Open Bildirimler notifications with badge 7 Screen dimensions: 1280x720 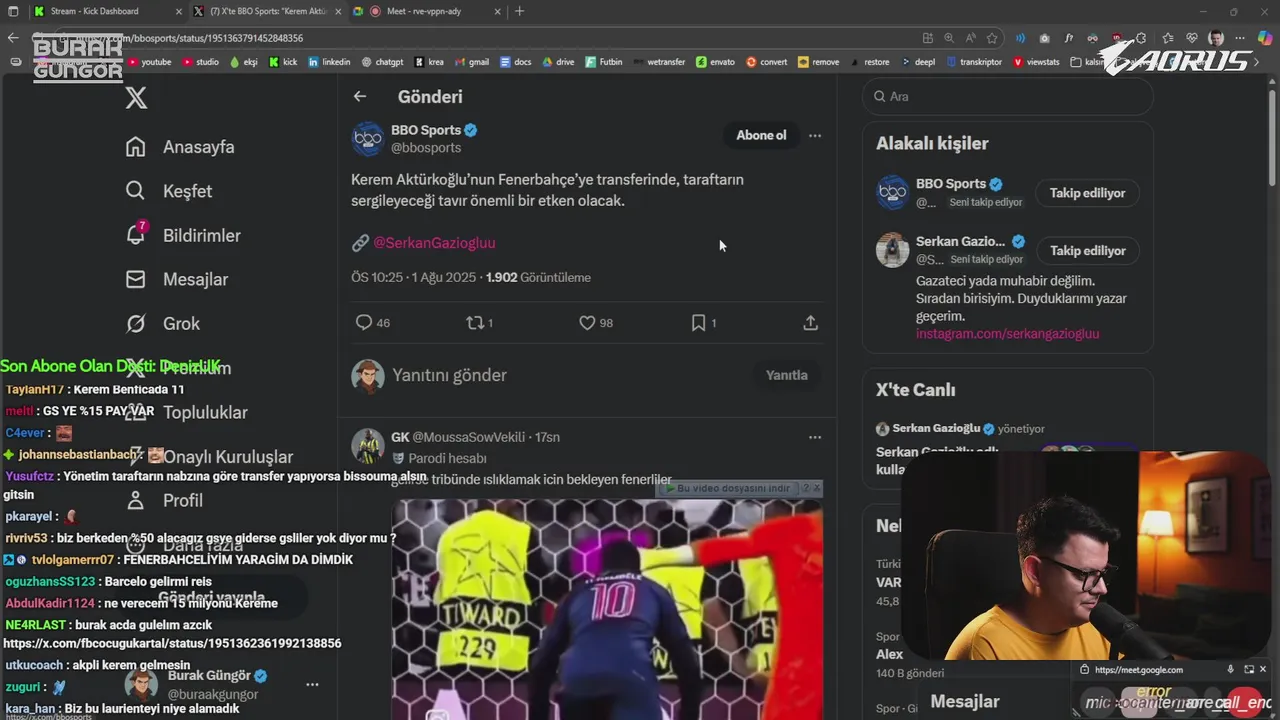(x=182, y=235)
